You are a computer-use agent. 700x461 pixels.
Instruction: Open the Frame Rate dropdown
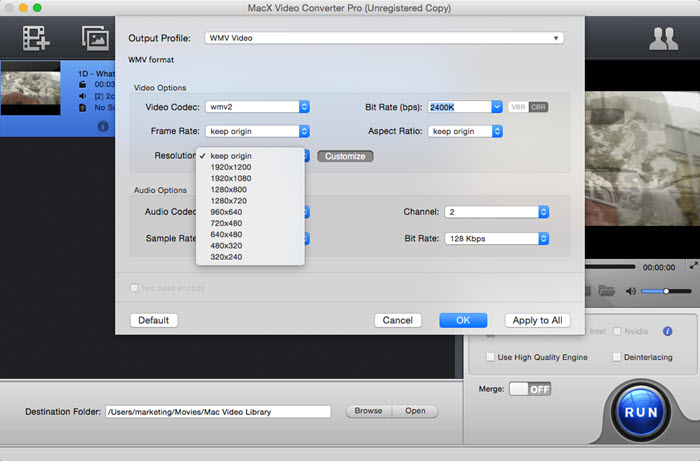pos(258,131)
